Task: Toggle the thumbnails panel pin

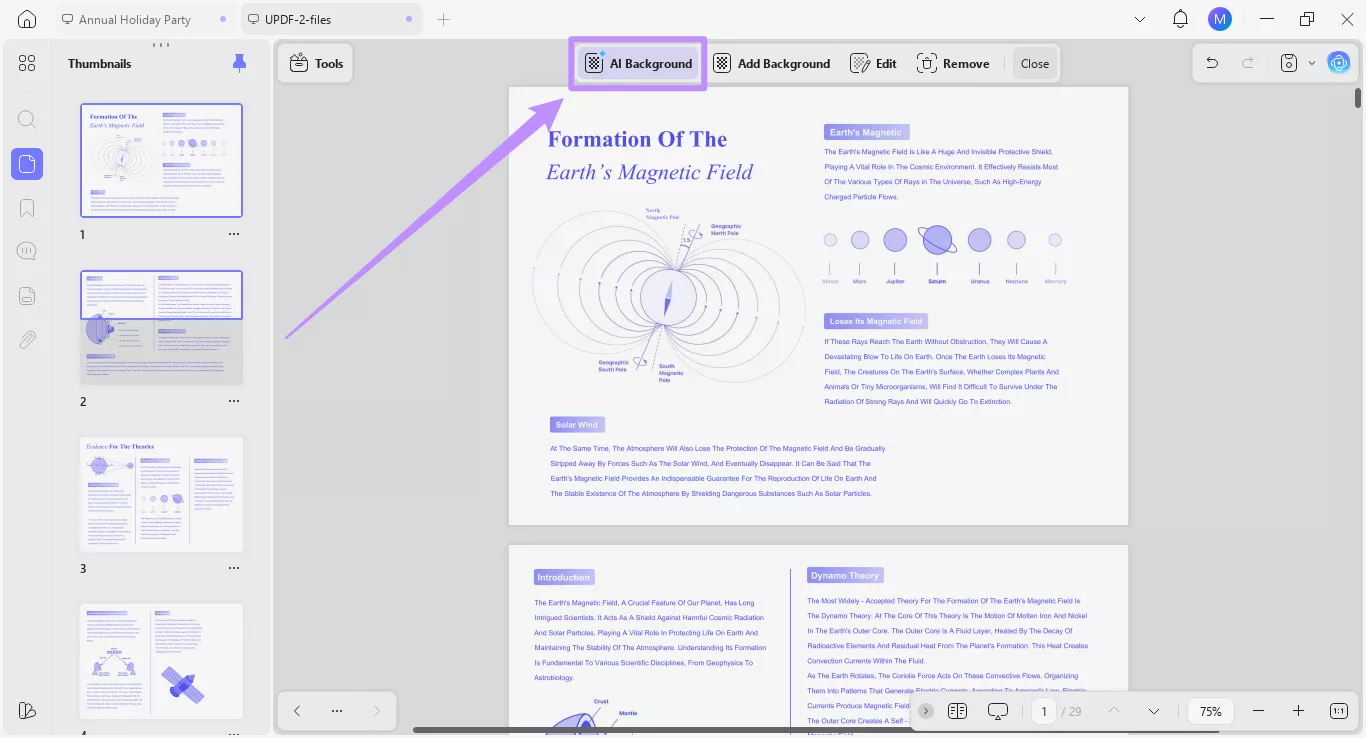Action: coord(239,62)
